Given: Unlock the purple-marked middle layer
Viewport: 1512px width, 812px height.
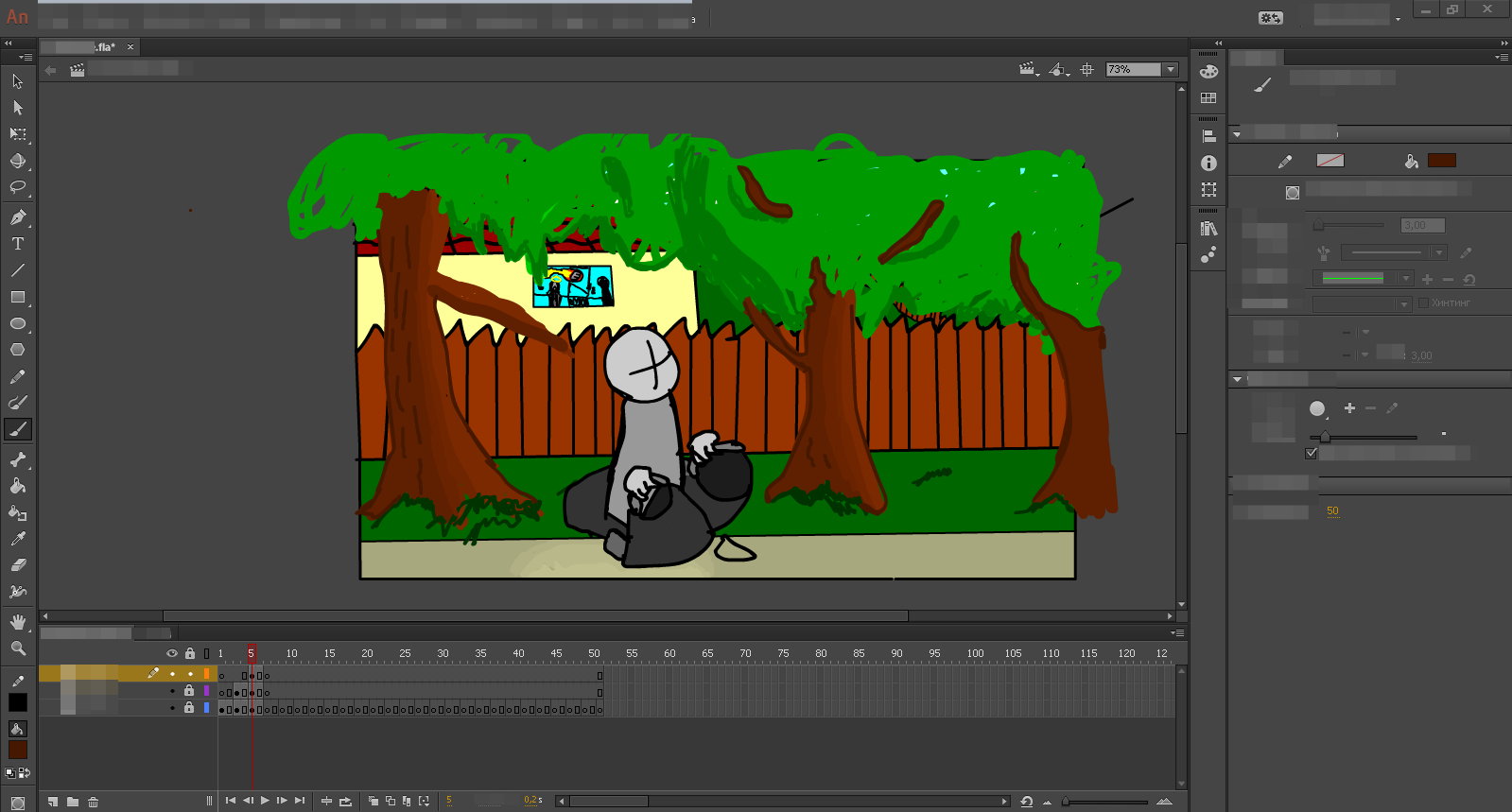Looking at the screenshot, I should point(189,691).
